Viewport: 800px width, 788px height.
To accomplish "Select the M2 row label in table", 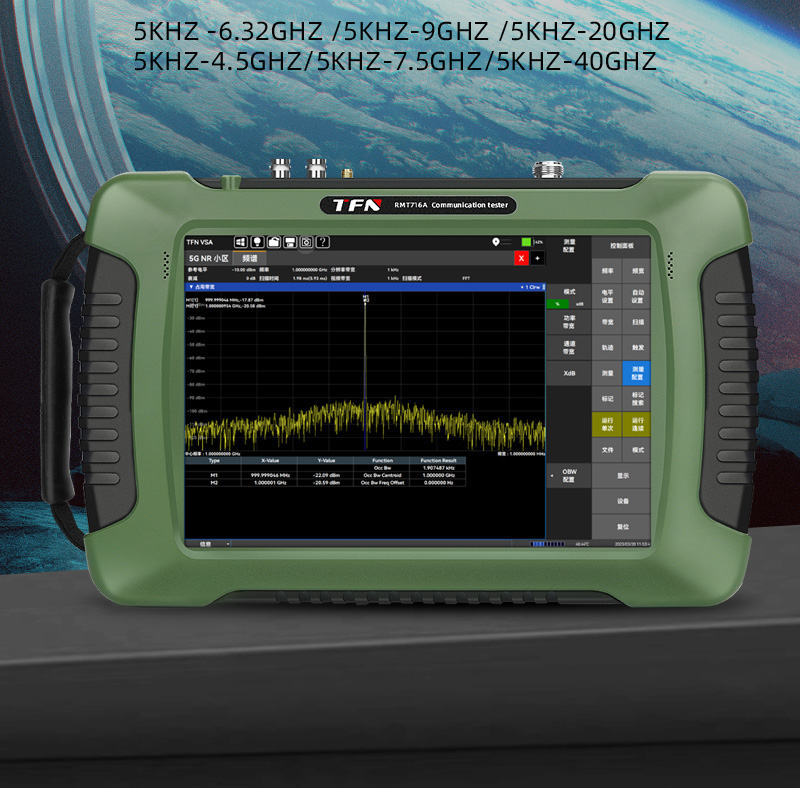I will point(214,482).
